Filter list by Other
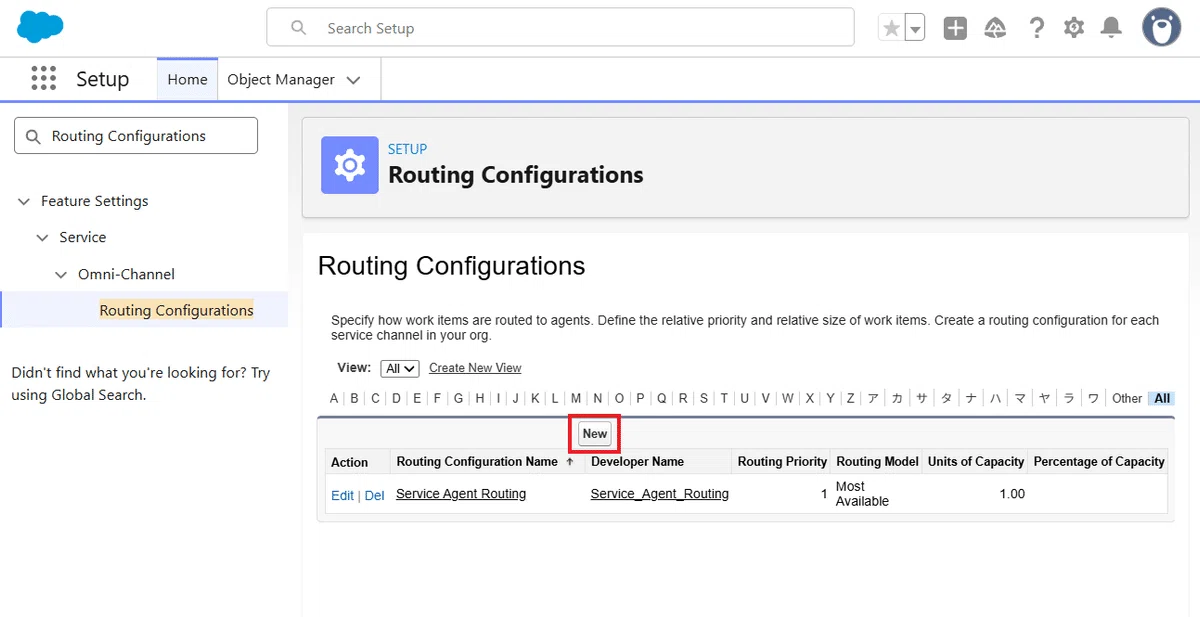Screen dimensions: 1200x617 (1127, 398)
